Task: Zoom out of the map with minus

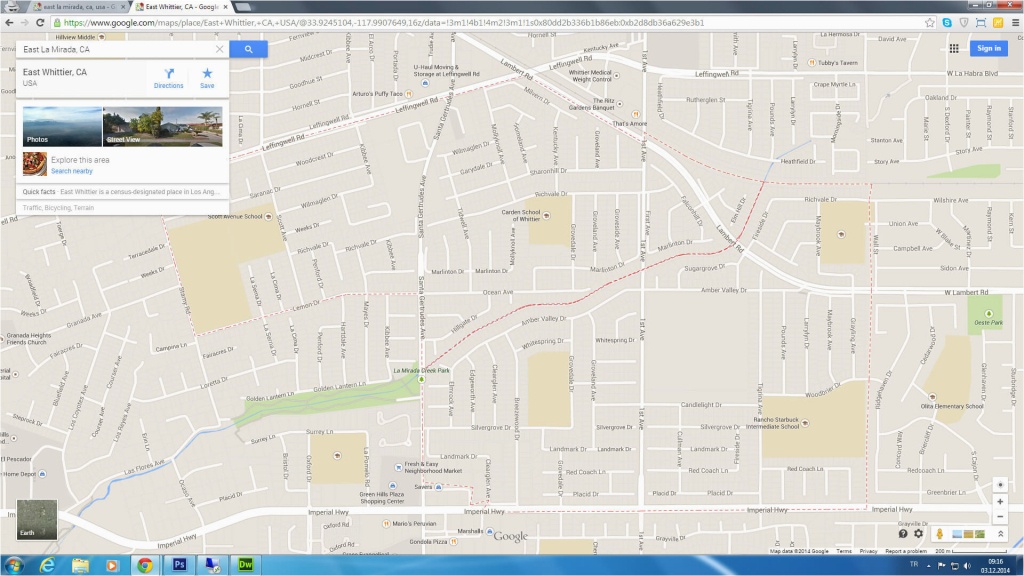Action: 999,517
